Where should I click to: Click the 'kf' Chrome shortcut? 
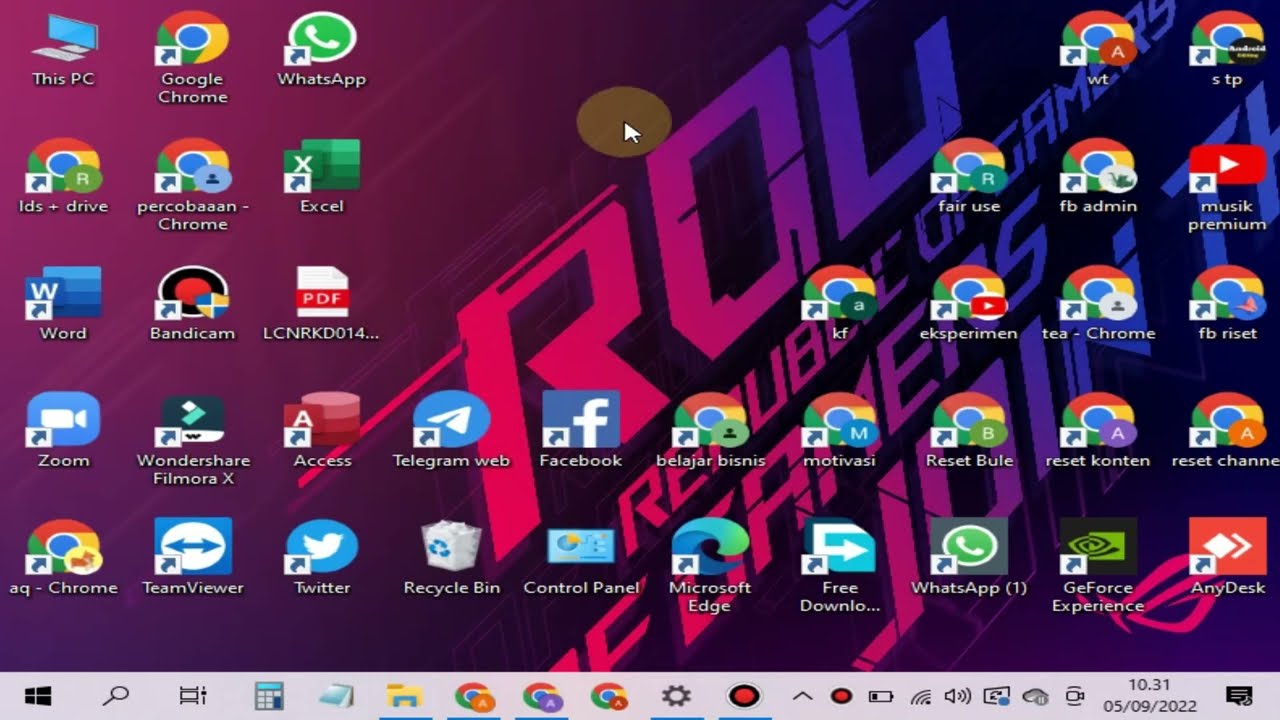click(839, 304)
